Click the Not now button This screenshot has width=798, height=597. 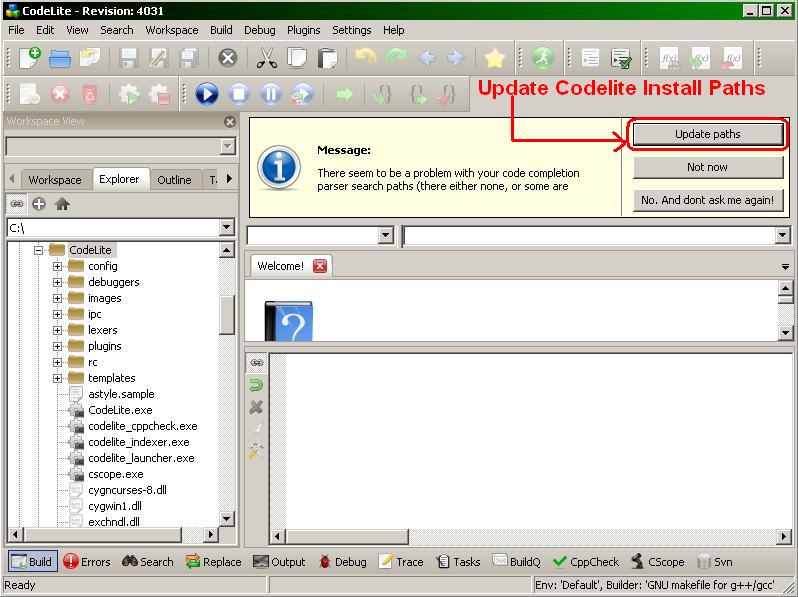pos(707,167)
